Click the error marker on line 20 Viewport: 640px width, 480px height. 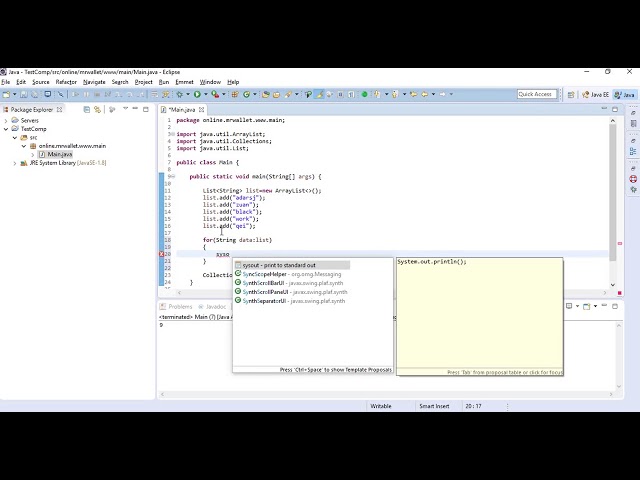[x=161, y=254]
